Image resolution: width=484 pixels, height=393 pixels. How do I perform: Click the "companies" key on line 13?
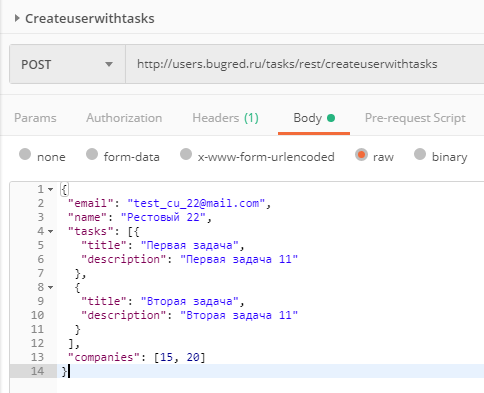104,357
